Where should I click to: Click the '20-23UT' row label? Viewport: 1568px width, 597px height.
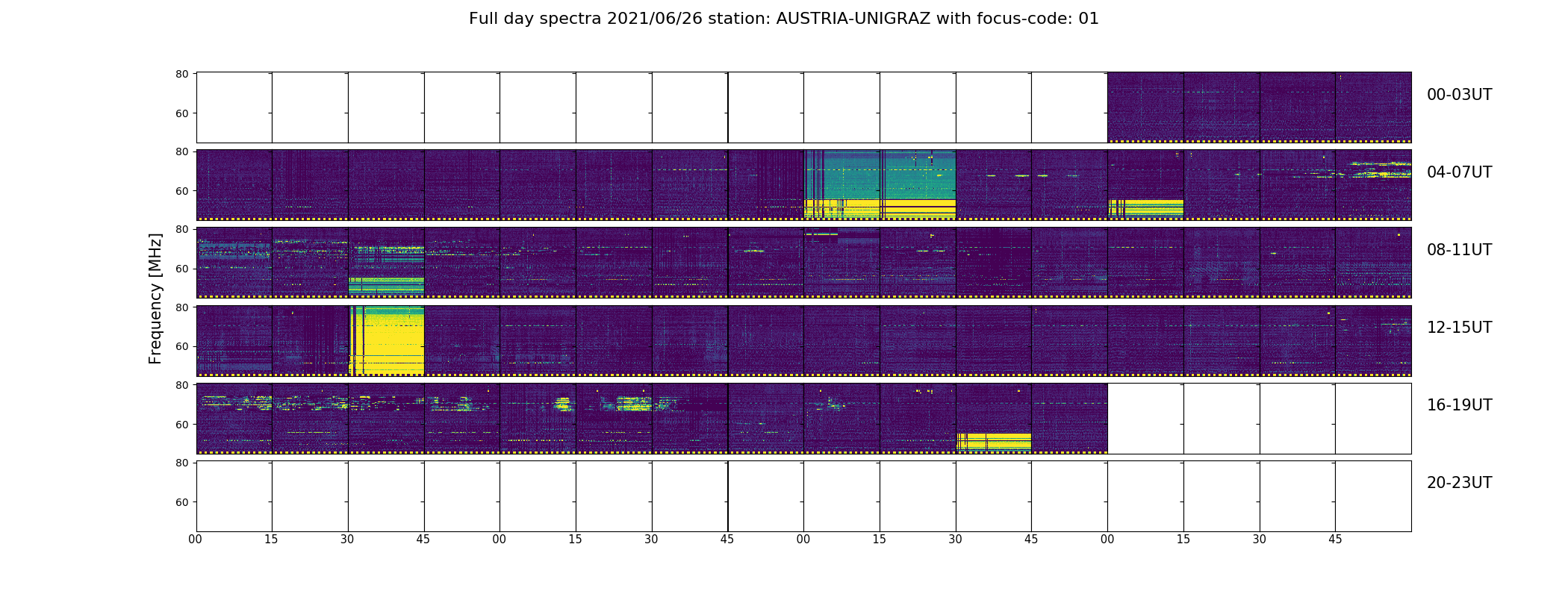tap(1459, 483)
